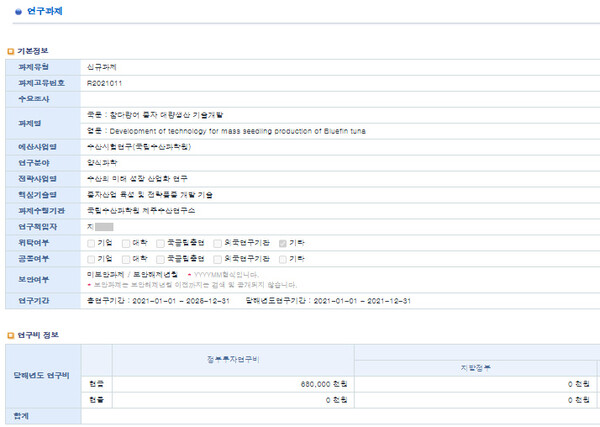The width and height of the screenshot is (600, 427).
Task: Click 국립수산과학원 제주수산연구소 value
Action: (141, 211)
